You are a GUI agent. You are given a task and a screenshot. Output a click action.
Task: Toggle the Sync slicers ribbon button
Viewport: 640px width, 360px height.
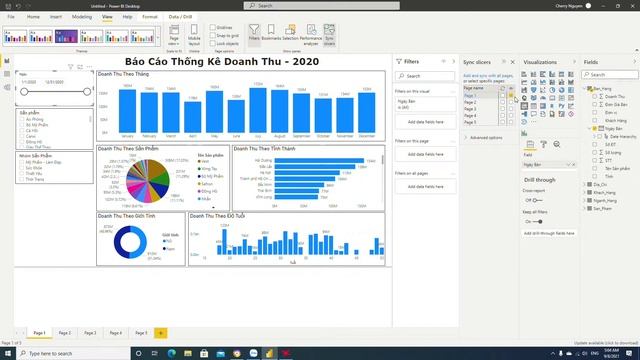click(329, 34)
